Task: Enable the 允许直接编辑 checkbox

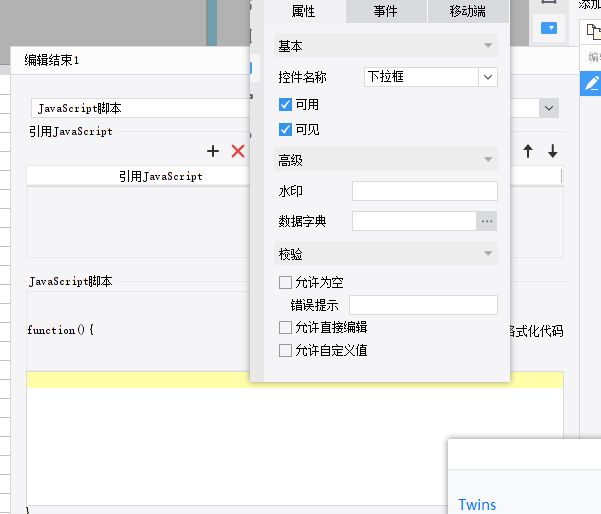Action: [x=285, y=328]
